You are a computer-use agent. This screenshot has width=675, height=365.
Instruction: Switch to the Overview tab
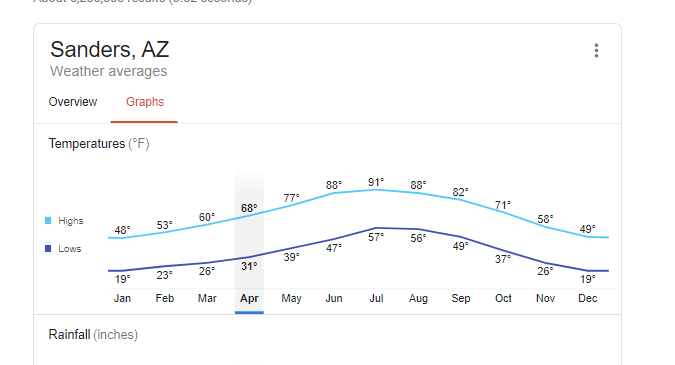(x=73, y=102)
